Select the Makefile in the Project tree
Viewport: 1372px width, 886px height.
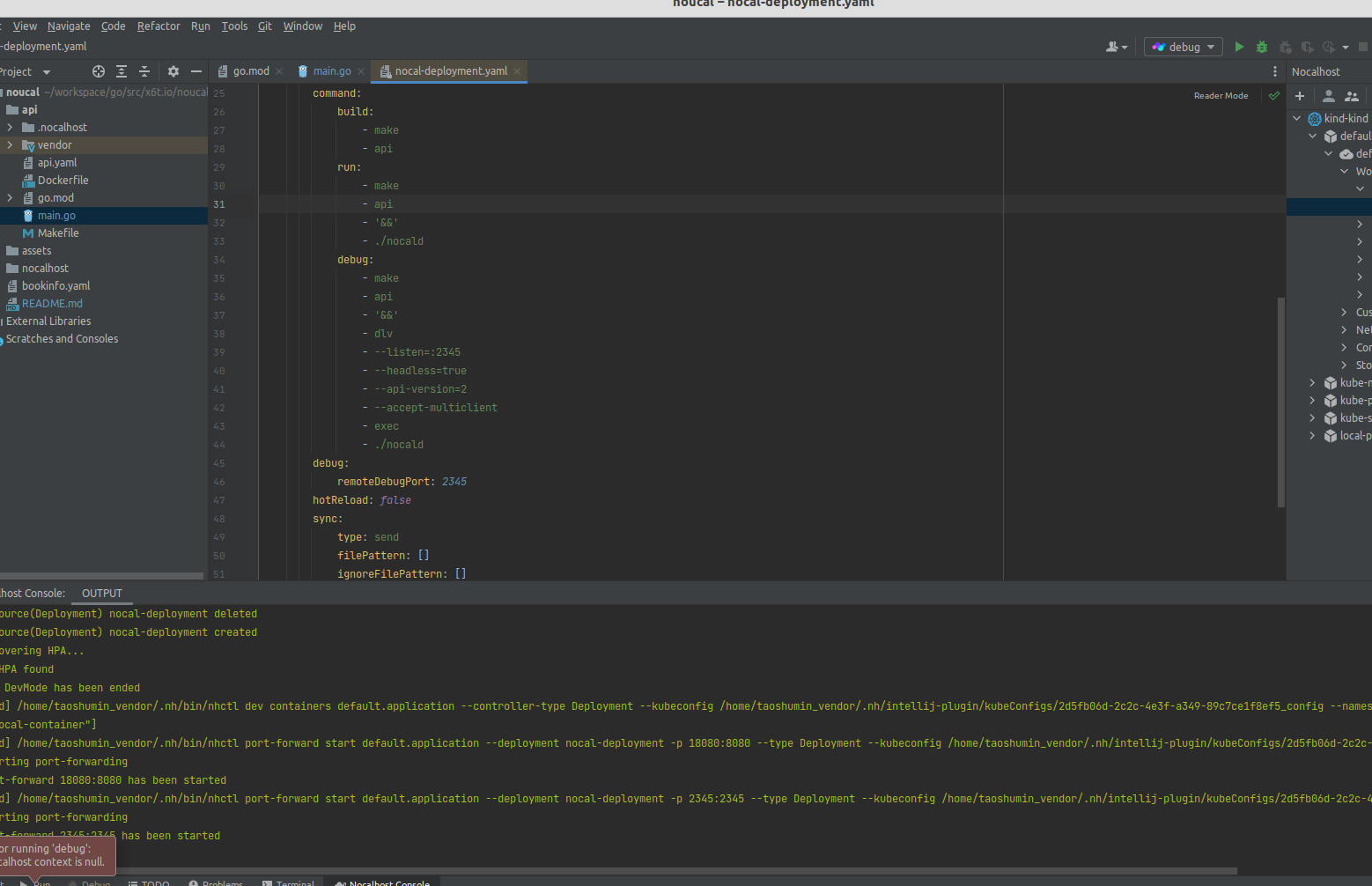click(59, 233)
